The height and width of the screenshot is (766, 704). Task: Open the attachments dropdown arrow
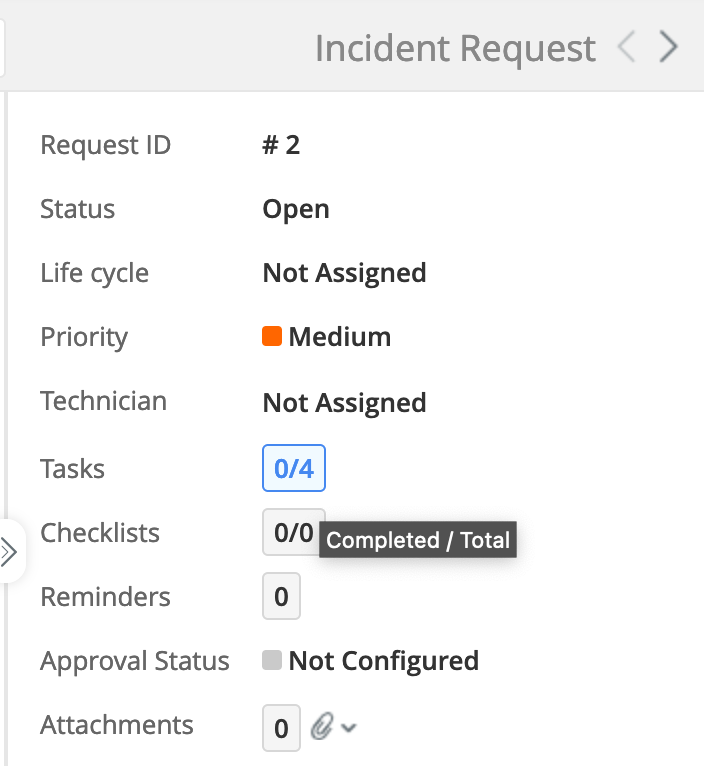point(348,728)
